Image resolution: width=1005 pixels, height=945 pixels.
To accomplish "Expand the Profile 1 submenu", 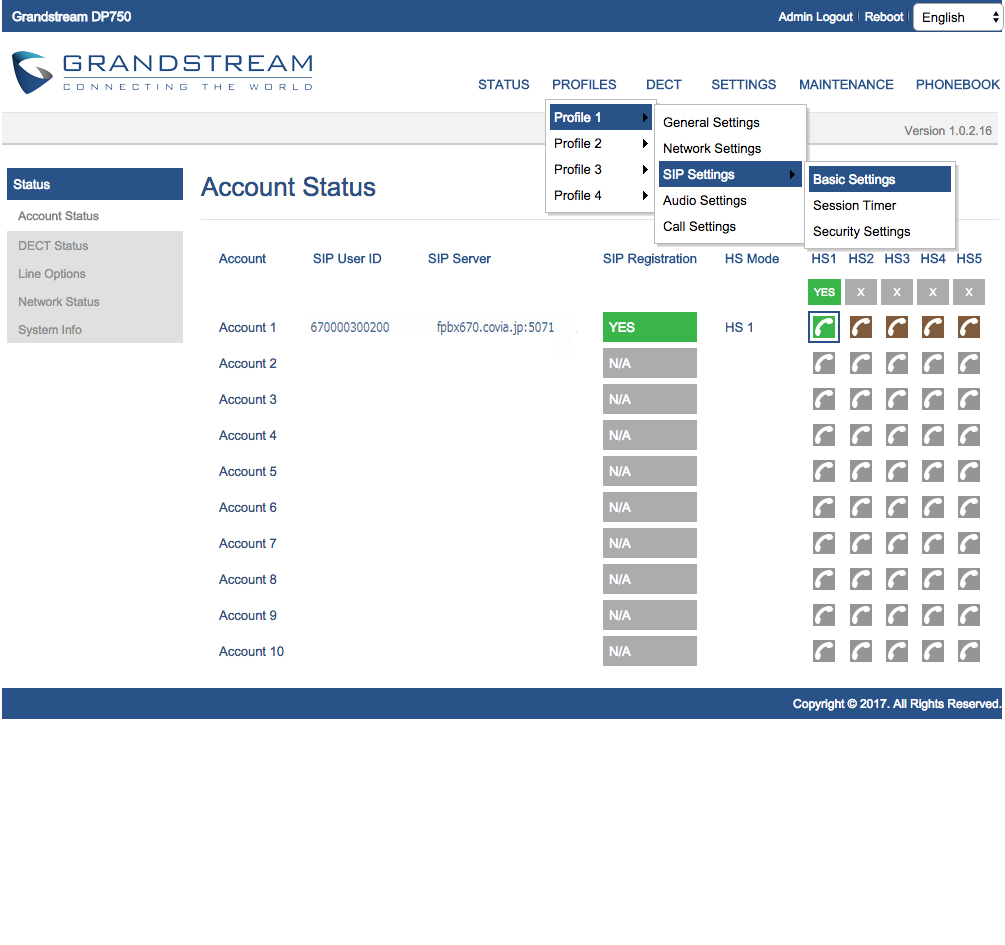I will click(600, 117).
